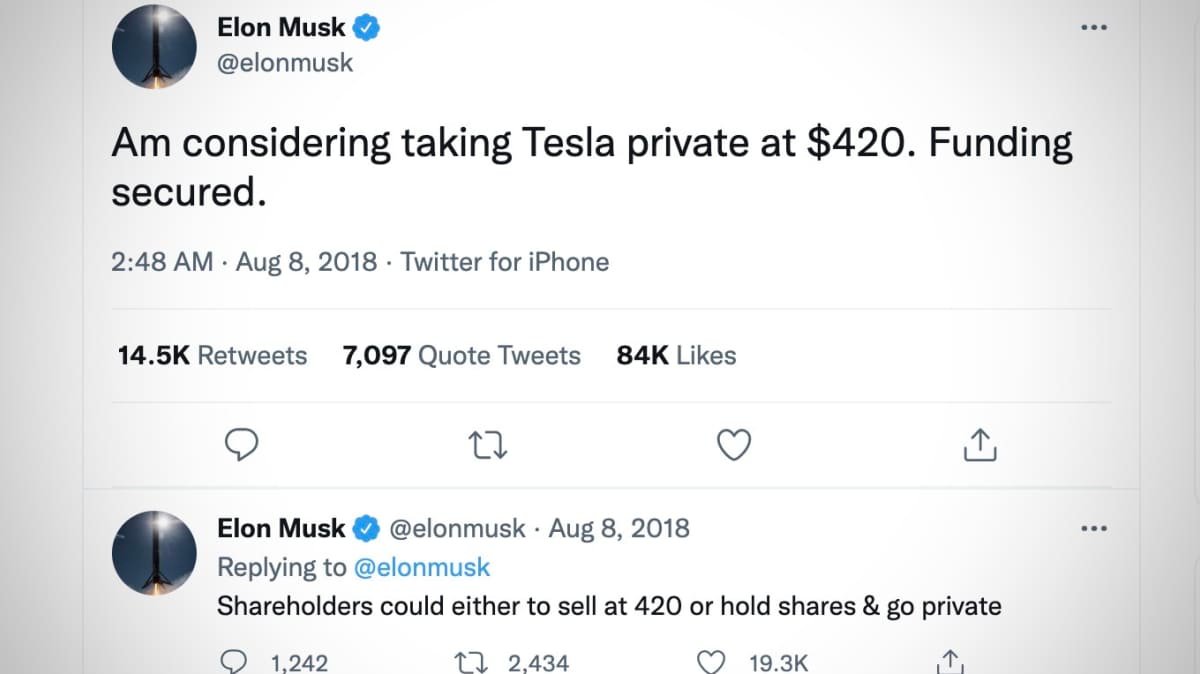Retweet the main tweet with the retweet icon
Image resolution: width=1200 pixels, height=674 pixels.
point(489,446)
